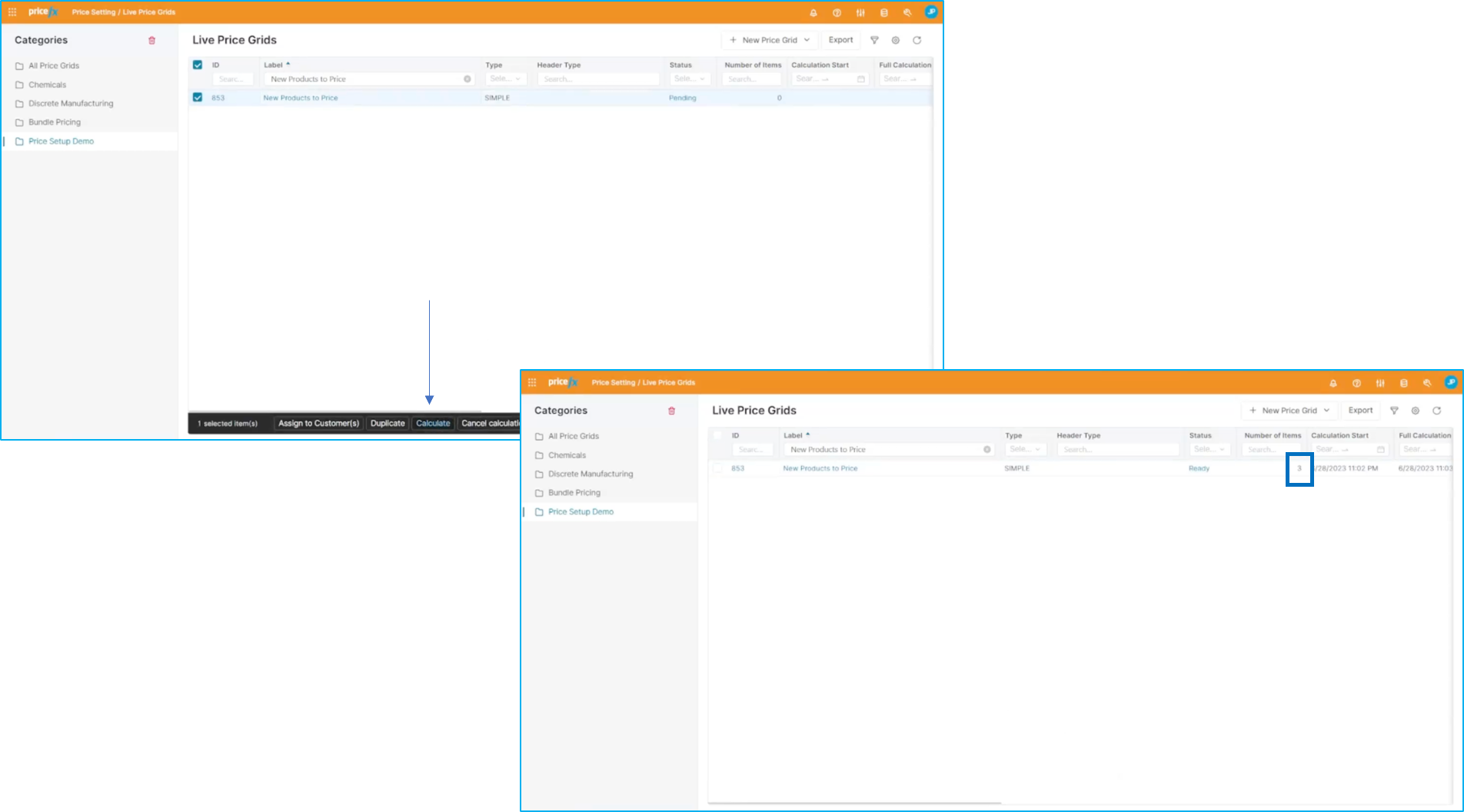Select Price Setup Demo in lower-right window
Viewport: 1464px width, 812px height.
[581, 512]
